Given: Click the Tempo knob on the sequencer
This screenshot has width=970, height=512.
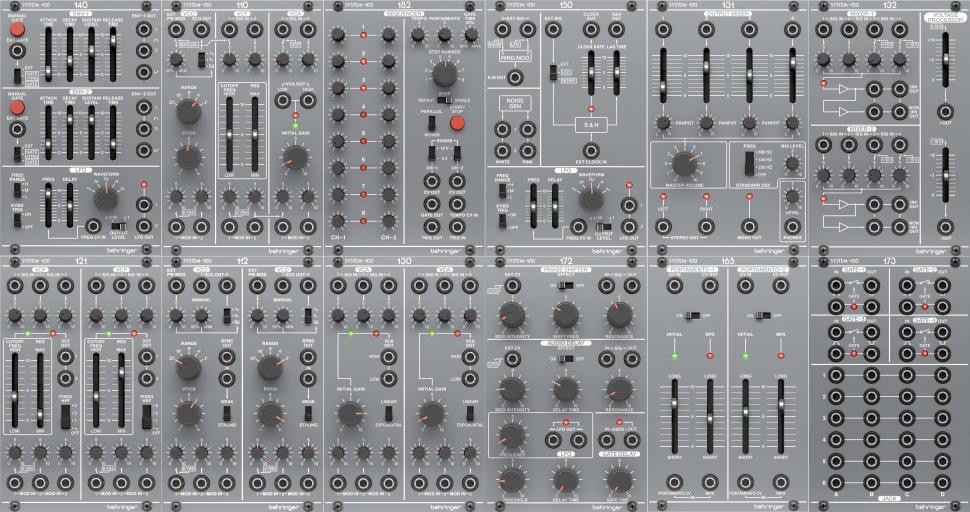Looking at the screenshot, I should (417, 34).
